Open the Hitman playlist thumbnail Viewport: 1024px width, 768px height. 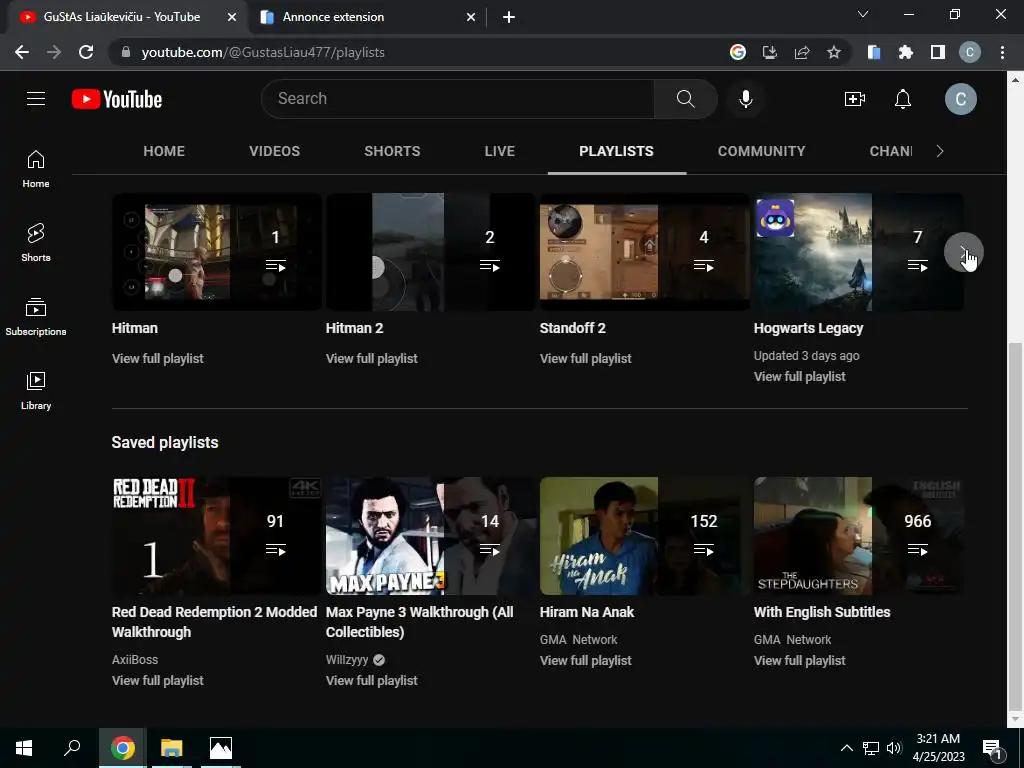point(217,251)
